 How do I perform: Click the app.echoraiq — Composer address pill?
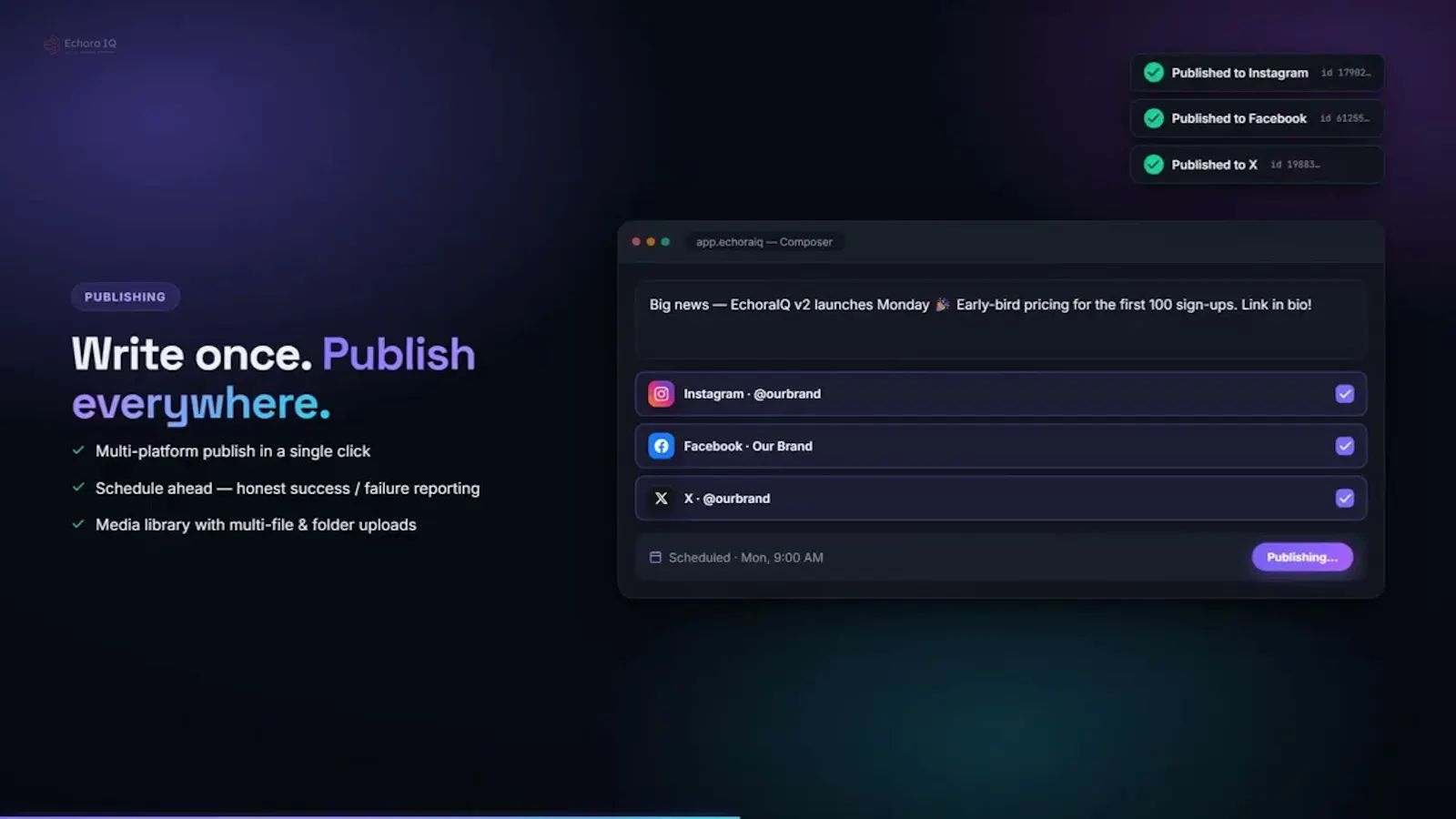point(764,242)
